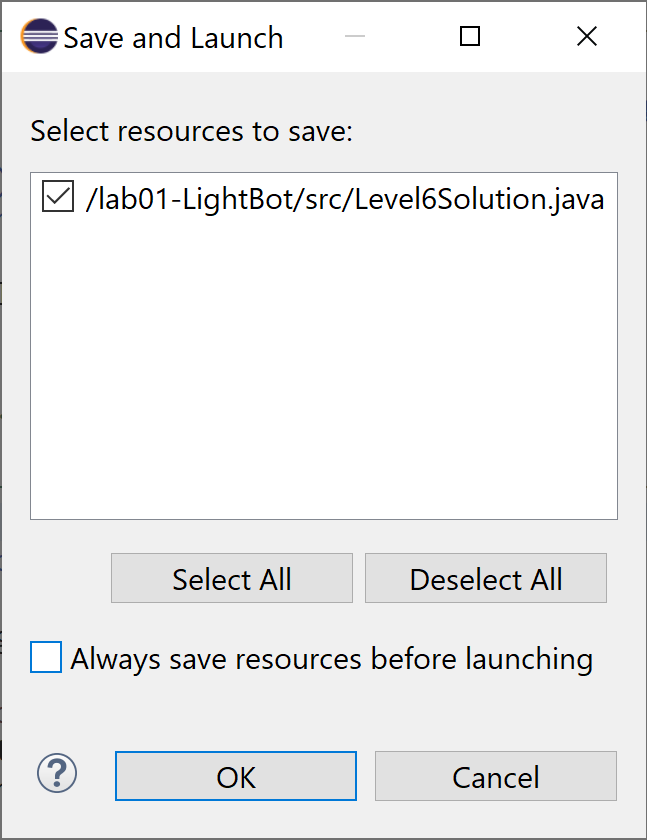647x840 pixels.
Task: Minimize the Save and Launch dialog
Action: (x=355, y=36)
